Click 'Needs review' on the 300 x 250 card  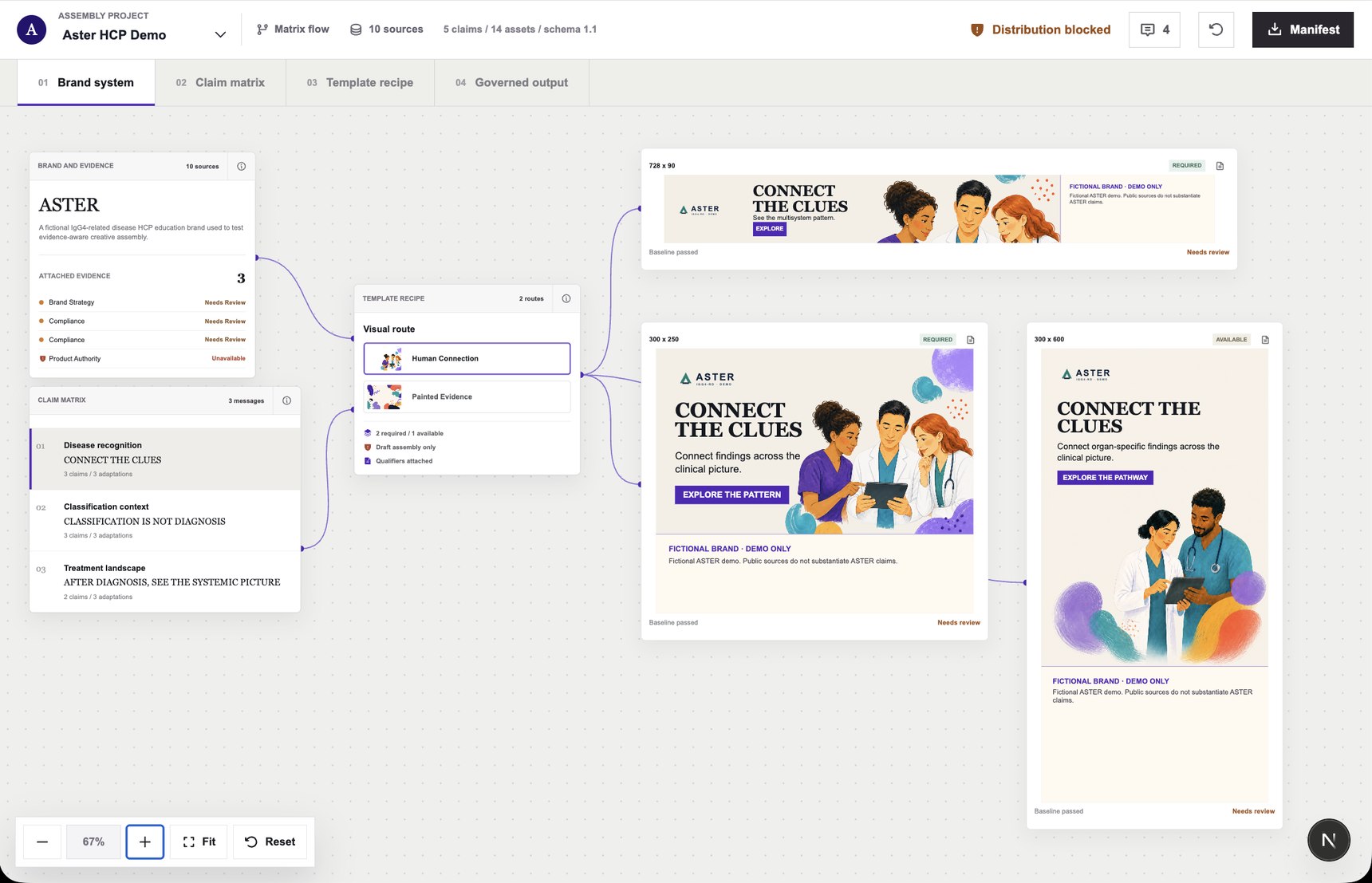point(959,622)
